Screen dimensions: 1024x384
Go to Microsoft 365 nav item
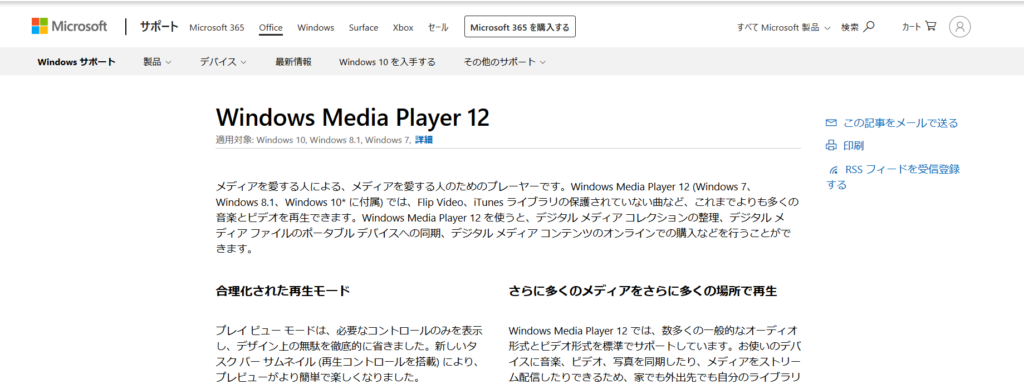(217, 27)
